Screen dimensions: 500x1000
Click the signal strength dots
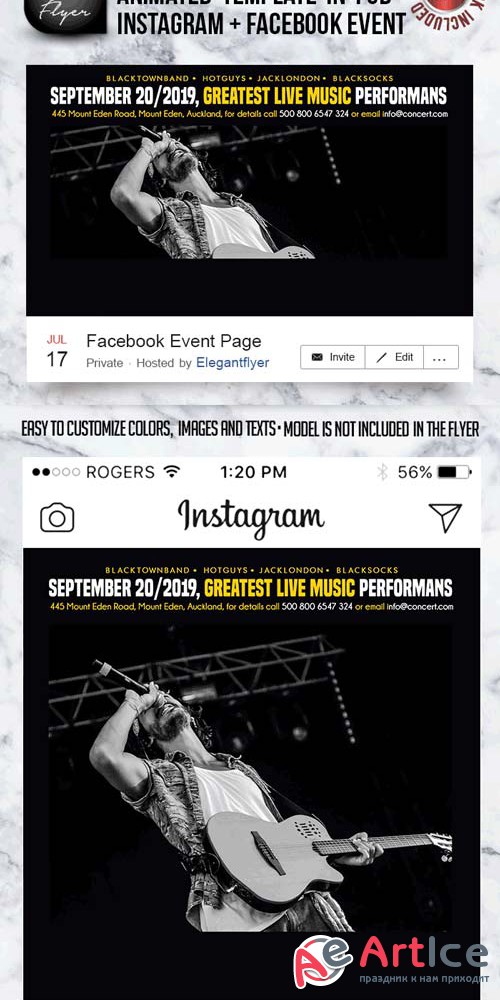[x=56, y=473]
